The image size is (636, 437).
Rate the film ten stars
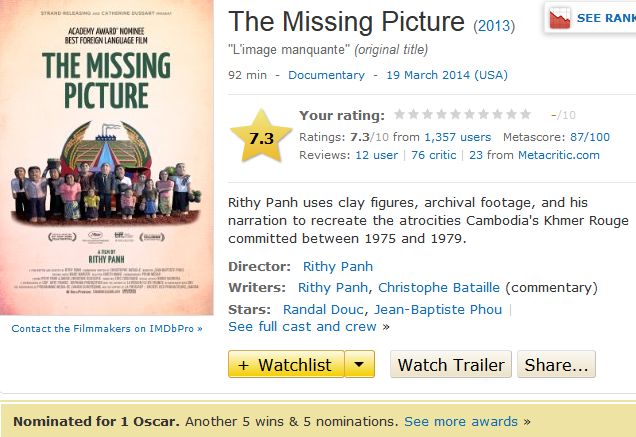coord(526,115)
